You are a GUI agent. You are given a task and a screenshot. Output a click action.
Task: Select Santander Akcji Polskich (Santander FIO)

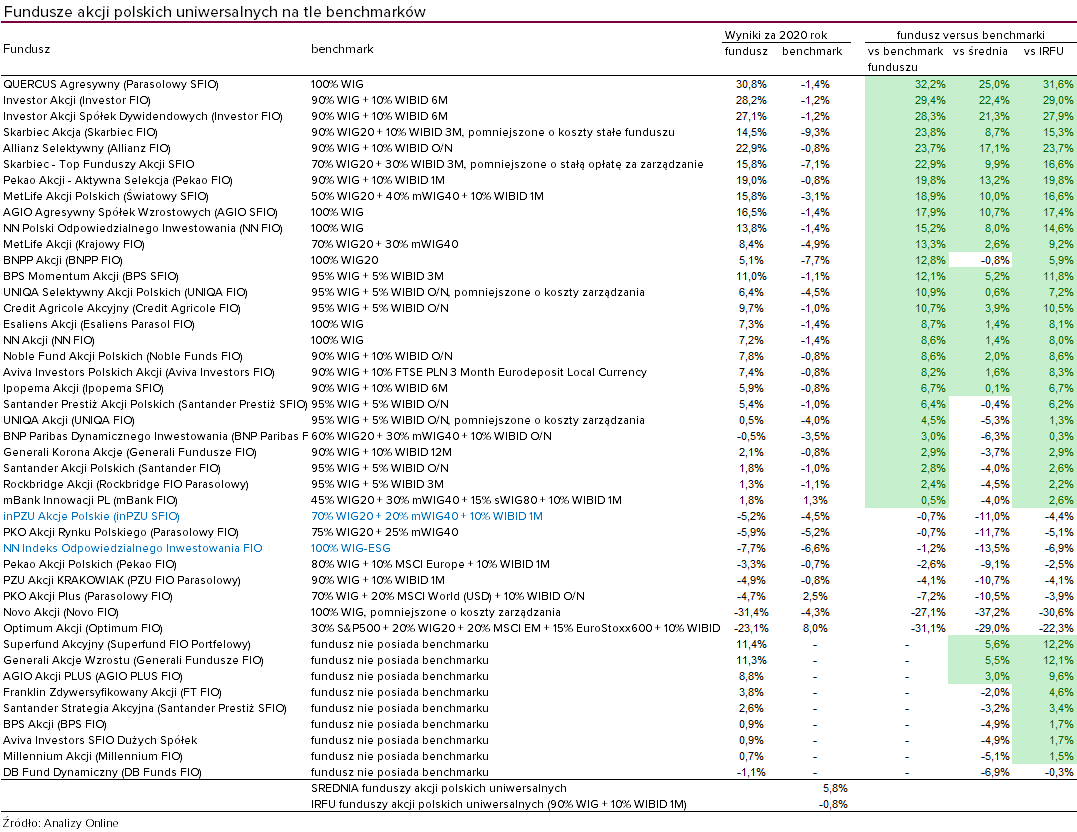(112, 468)
